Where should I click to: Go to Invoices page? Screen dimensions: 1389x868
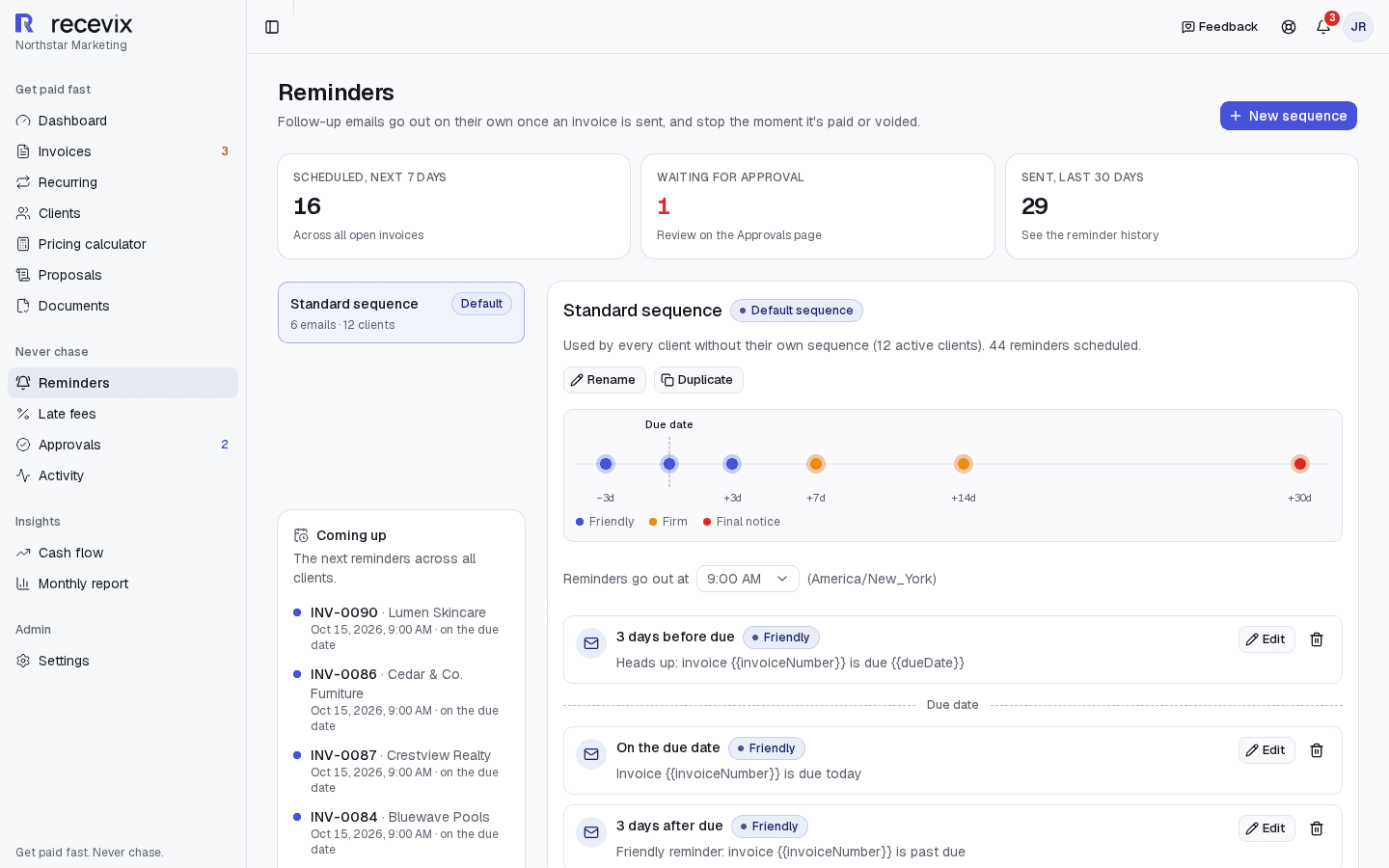click(123, 151)
